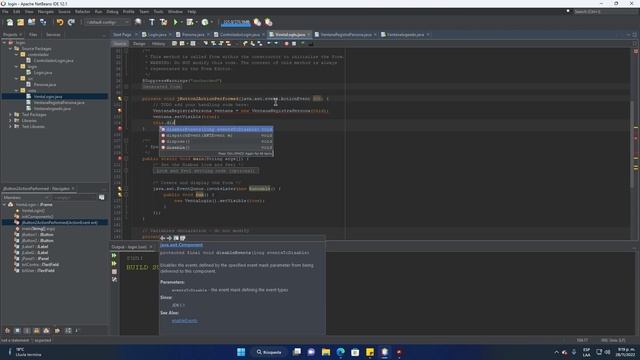640x360 pixels.
Task: Switch to the Services panel tab
Action: (x=53, y=35)
